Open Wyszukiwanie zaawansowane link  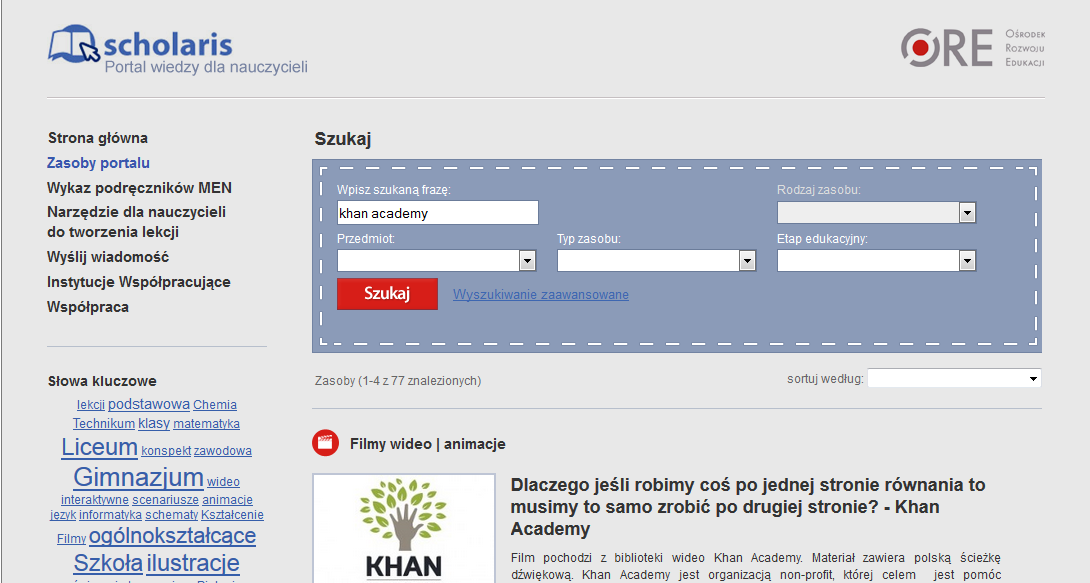point(541,295)
